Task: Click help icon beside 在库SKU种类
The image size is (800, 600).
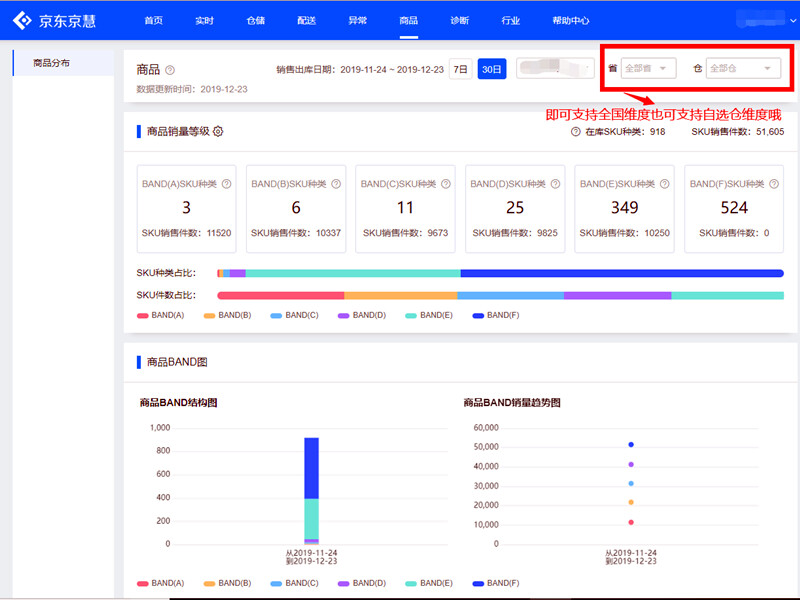Action: [x=576, y=132]
